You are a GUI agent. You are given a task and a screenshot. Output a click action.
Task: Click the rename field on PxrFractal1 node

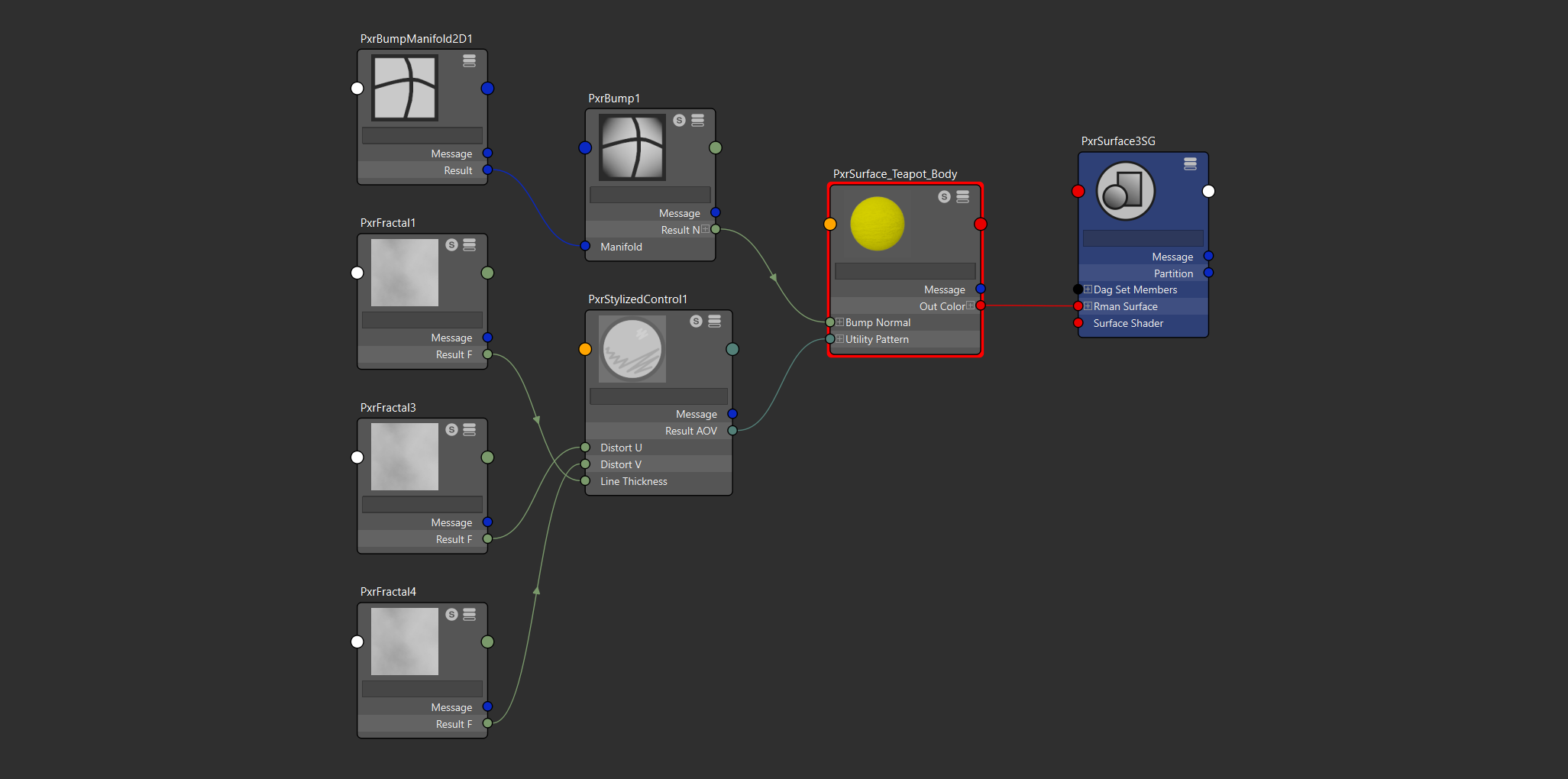click(x=422, y=319)
